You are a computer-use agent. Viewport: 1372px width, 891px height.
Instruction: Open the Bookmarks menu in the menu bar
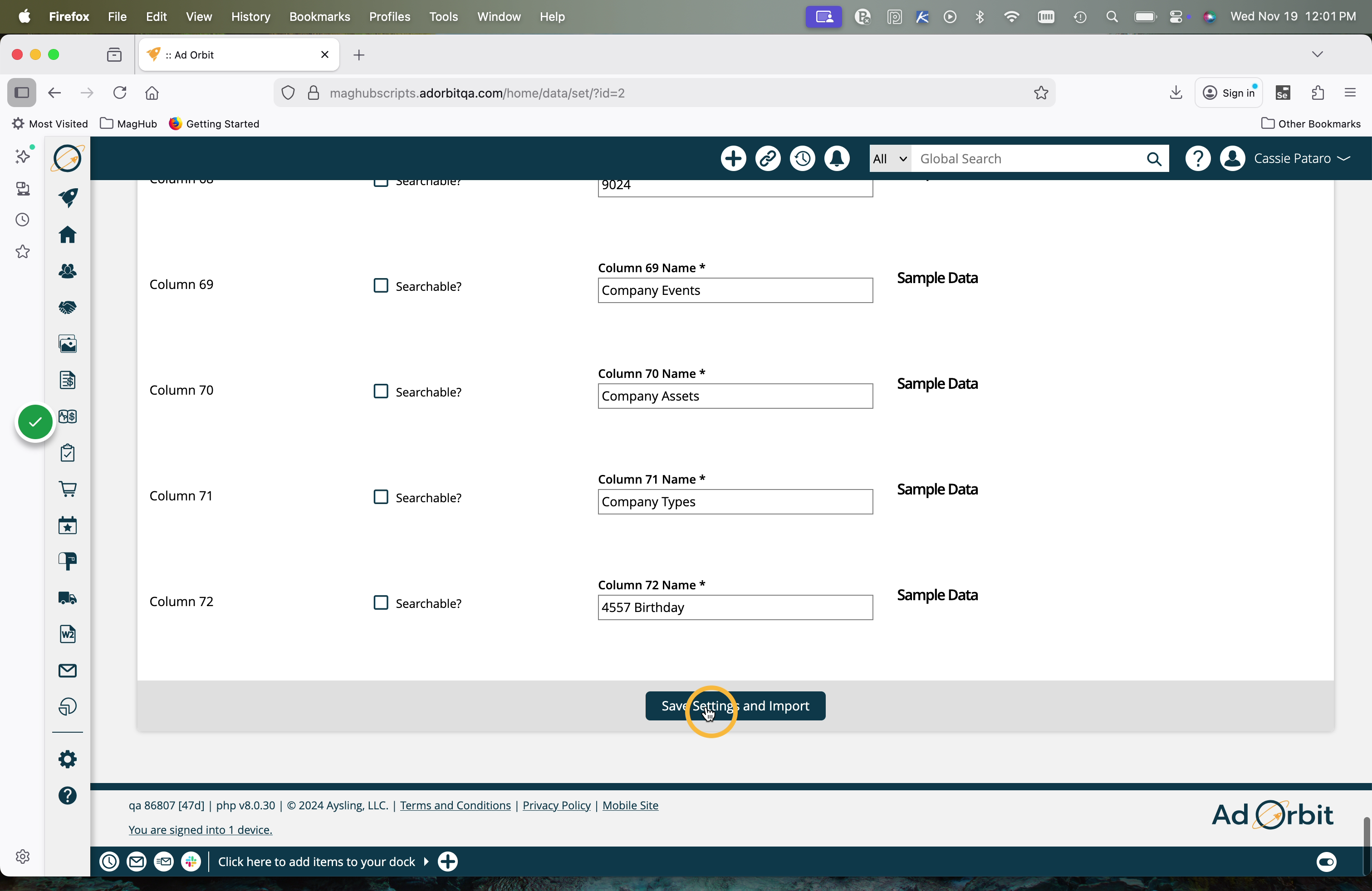[x=319, y=17]
